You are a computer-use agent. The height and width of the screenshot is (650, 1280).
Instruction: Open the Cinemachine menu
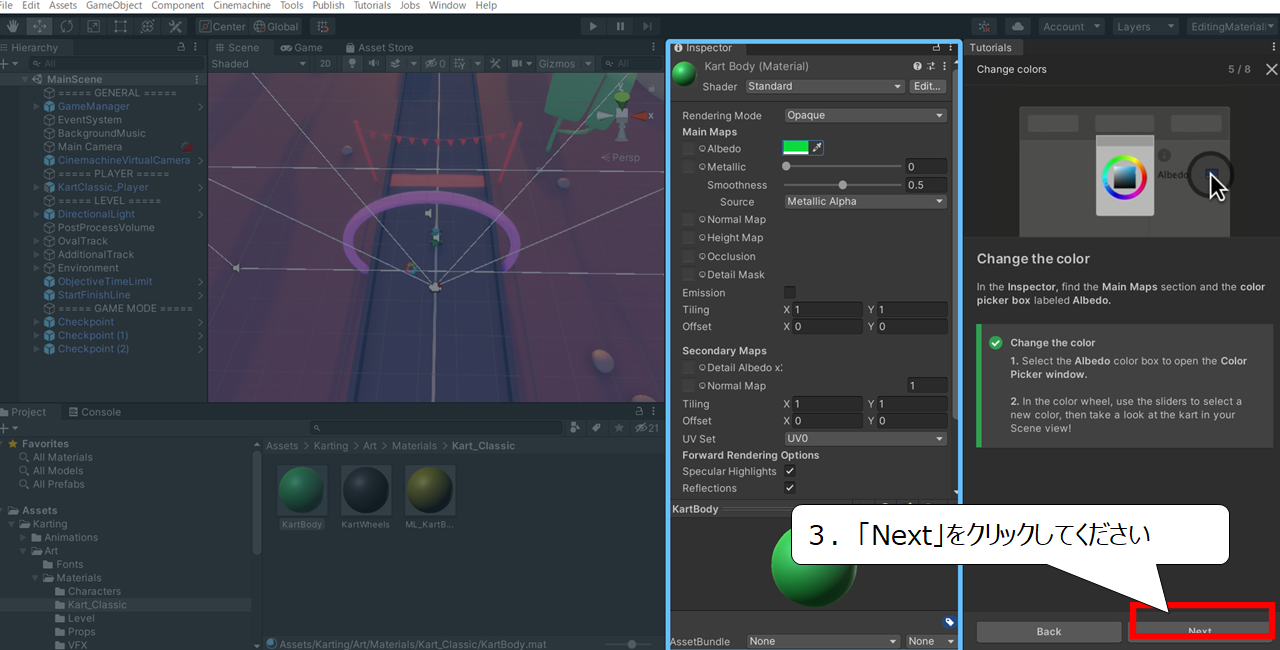242,6
